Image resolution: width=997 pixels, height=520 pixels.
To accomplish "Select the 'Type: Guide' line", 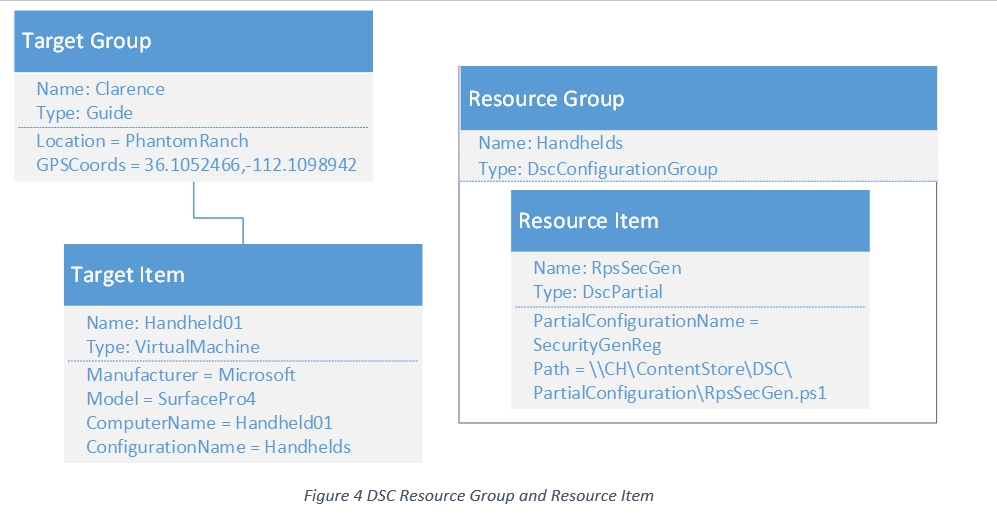I will tap(84, 113).
